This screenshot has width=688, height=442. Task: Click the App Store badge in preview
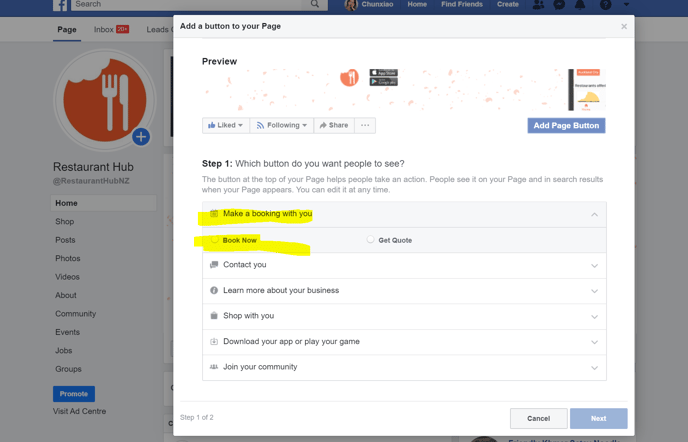pos(383,73)
